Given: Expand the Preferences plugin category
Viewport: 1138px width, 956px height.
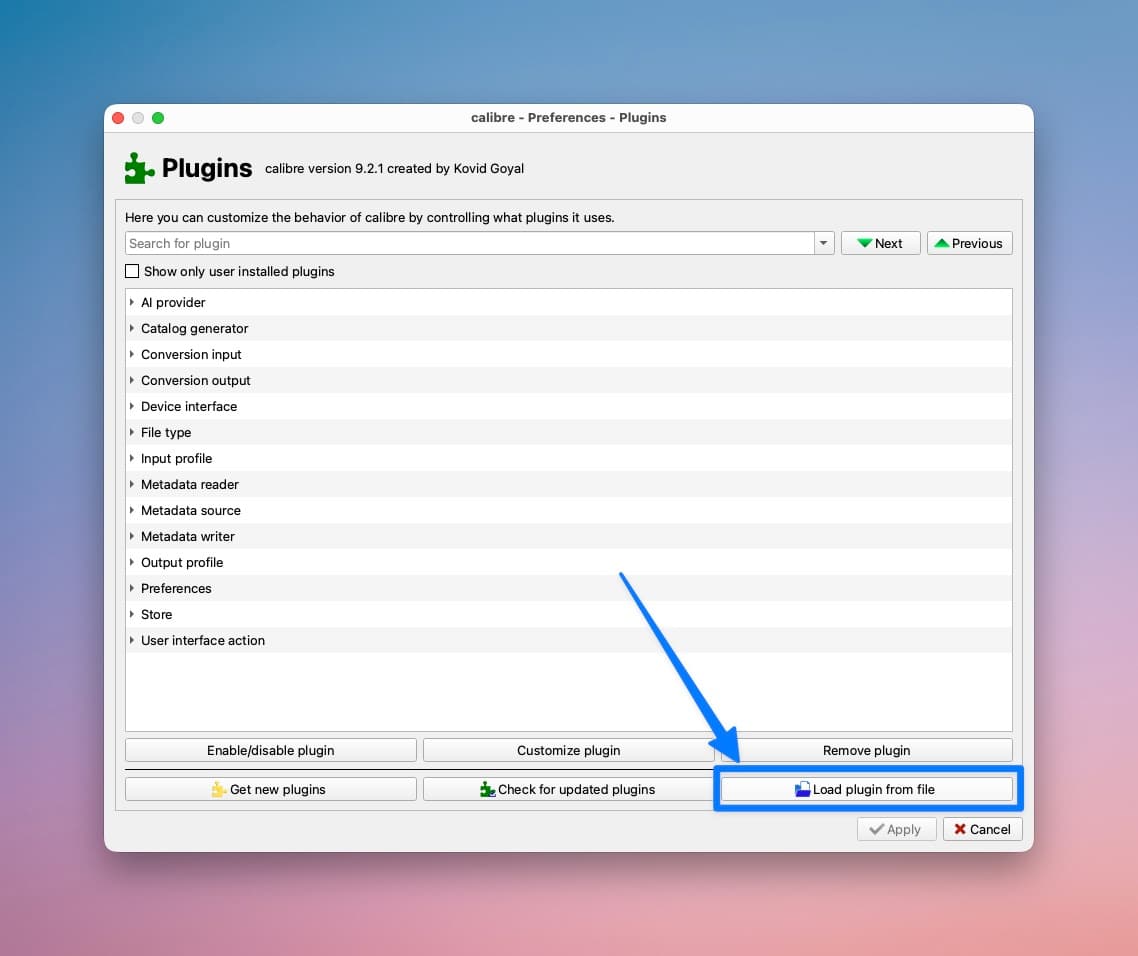Looking at the screenshot, I should pyautogui.click(x=131, y=588).
